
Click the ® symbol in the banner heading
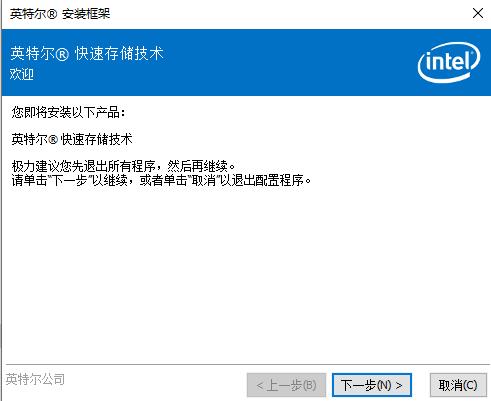[62, 54]
